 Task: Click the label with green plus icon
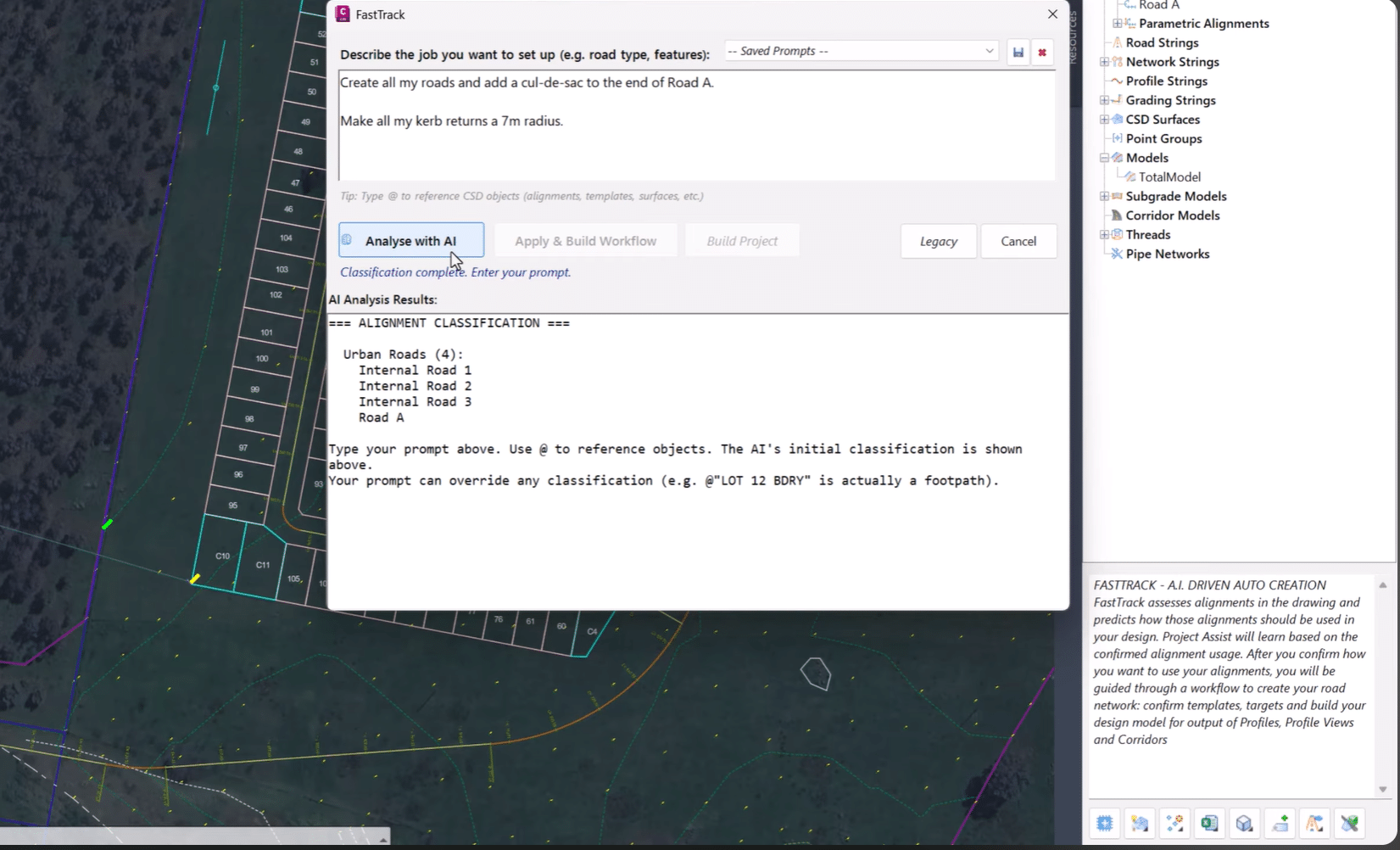pyautogui.click(x=1280, y=823)
